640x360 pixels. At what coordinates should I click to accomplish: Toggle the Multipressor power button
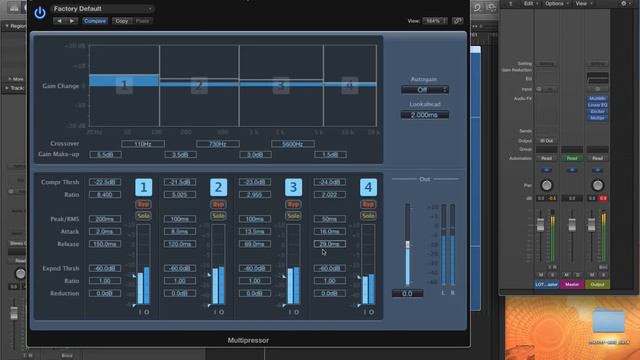point(40,13)
